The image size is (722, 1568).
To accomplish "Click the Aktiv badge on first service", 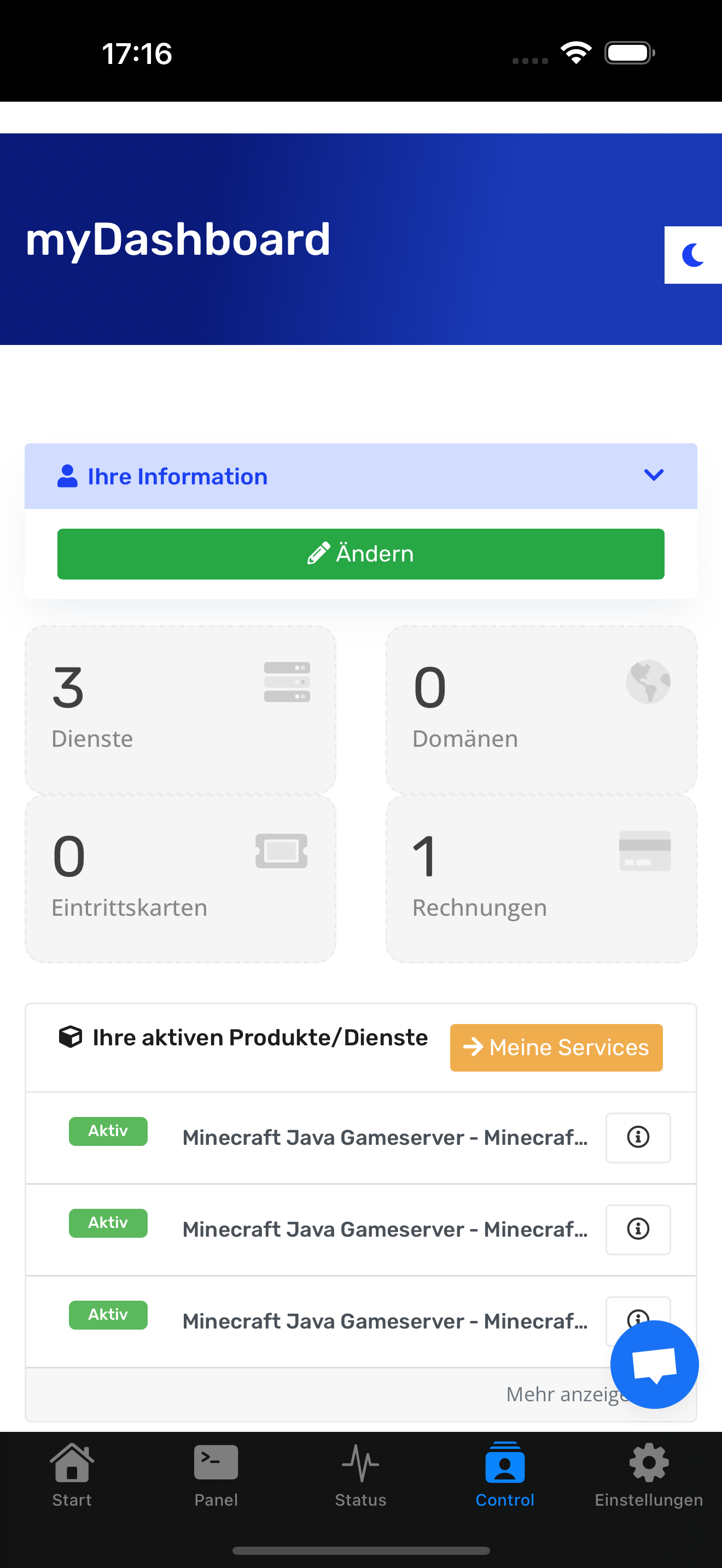I will tap(108, 1131).
